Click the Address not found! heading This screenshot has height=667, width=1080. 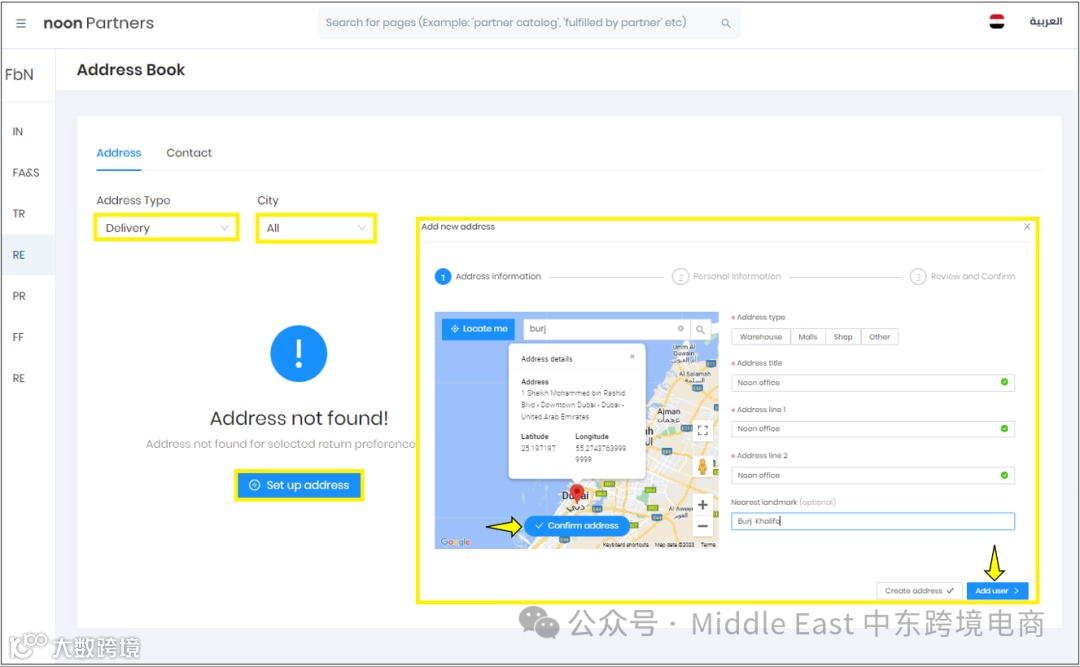click(x=299, y=418)
